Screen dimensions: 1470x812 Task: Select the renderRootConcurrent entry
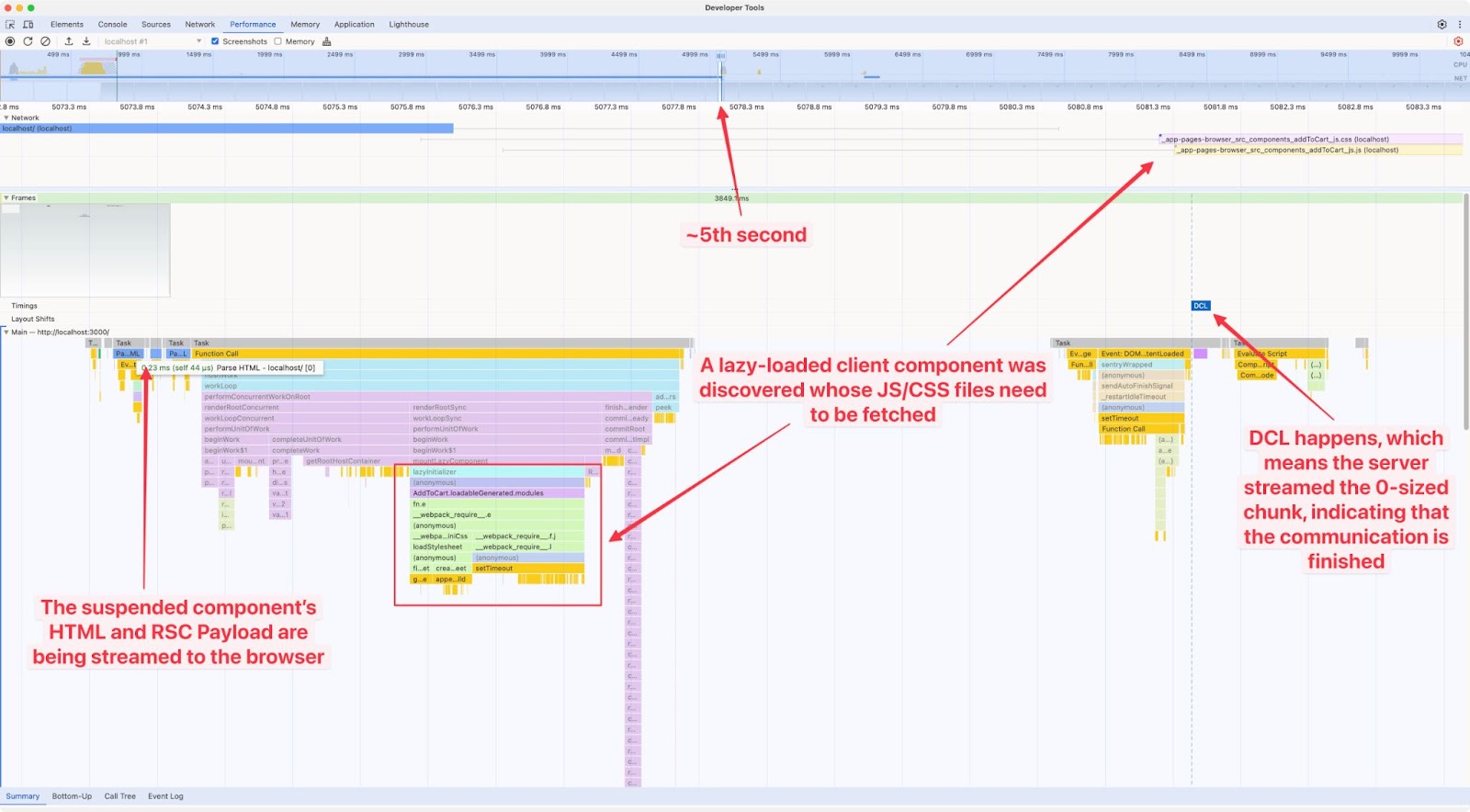307,407
